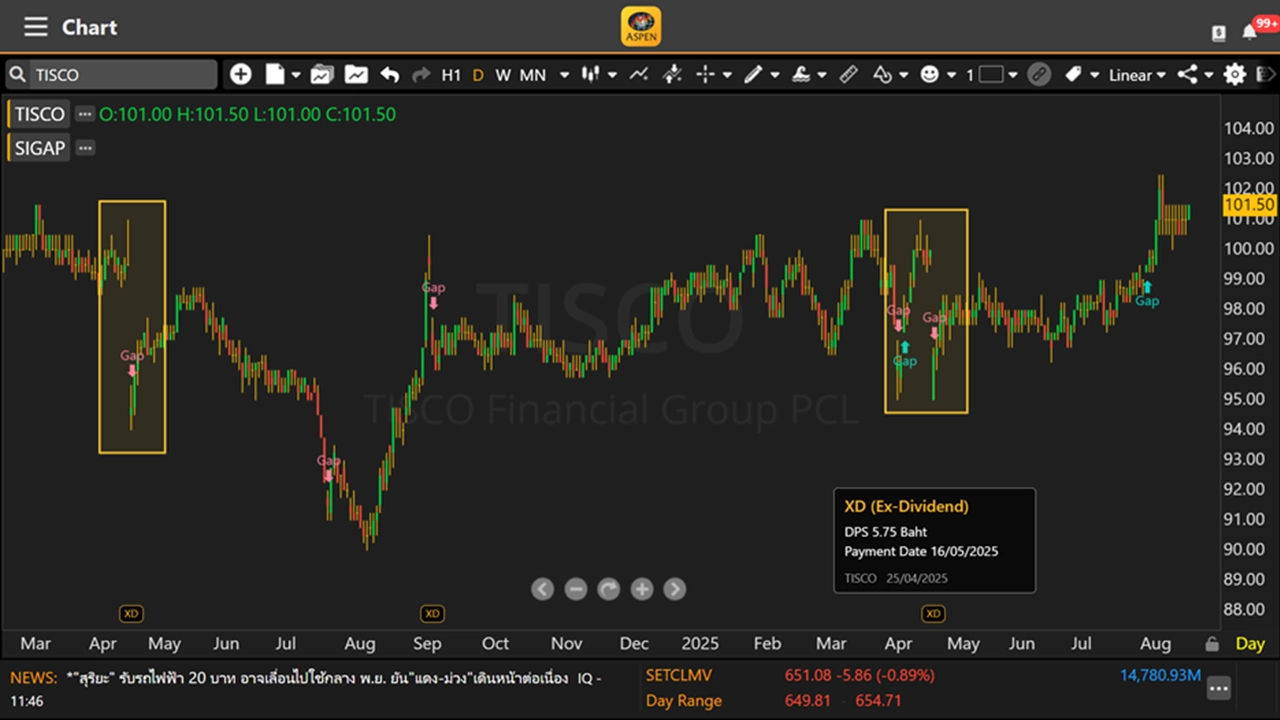
Task: Select the ruler measure tool
Action: click(x=848, y=75)
